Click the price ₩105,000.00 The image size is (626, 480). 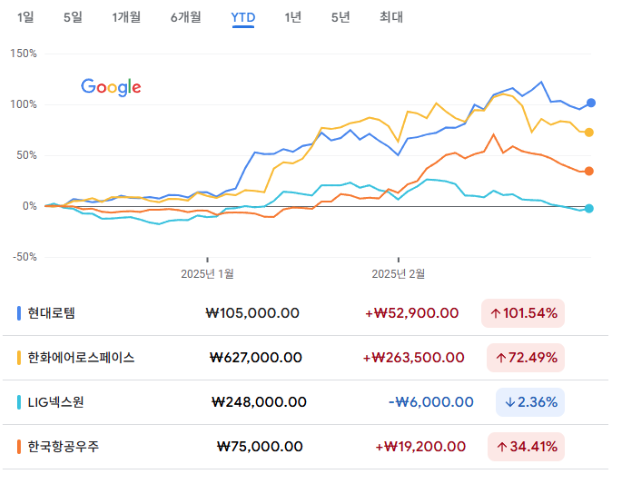[x=252, y=313]
